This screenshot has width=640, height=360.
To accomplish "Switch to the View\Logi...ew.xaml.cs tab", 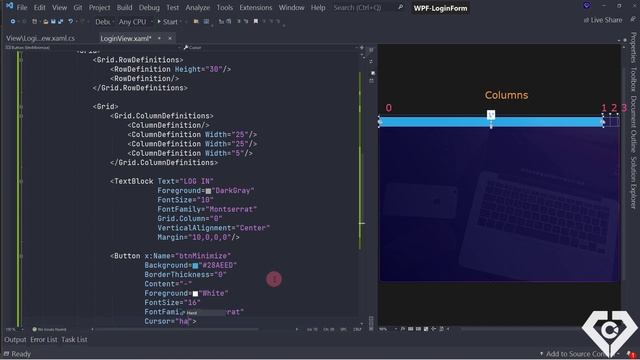I will click(x=40, y=38).
